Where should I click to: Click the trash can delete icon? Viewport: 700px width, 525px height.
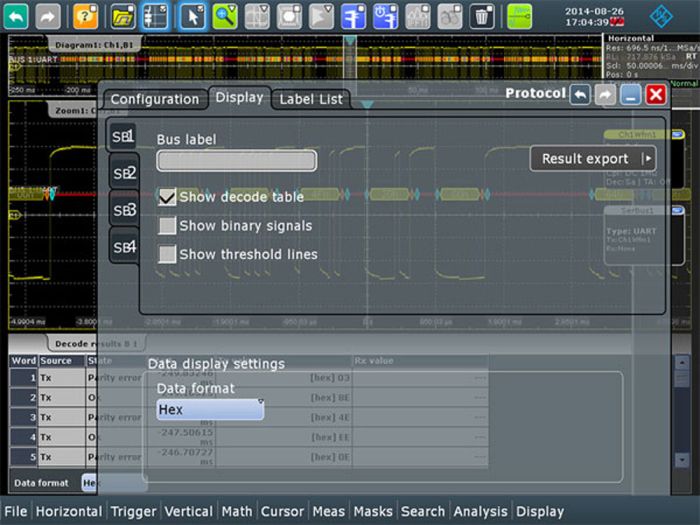click(482, 17)
